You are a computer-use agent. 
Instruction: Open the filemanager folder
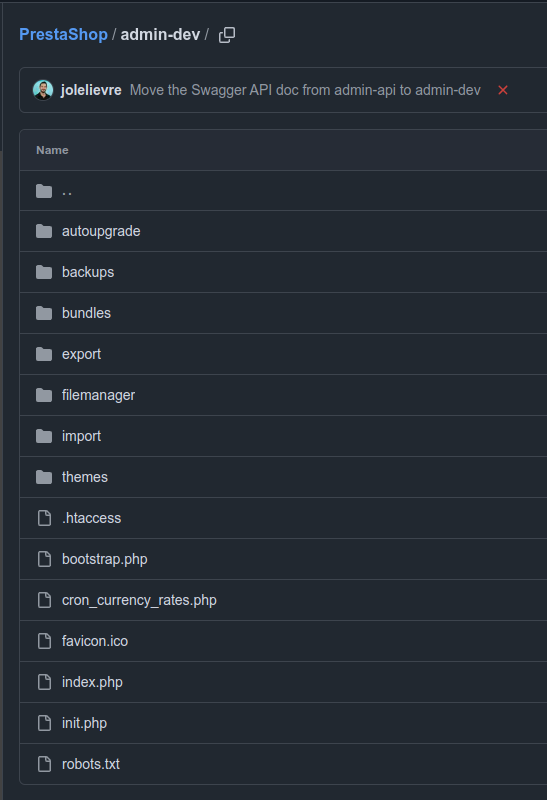[x=98, y=395]
